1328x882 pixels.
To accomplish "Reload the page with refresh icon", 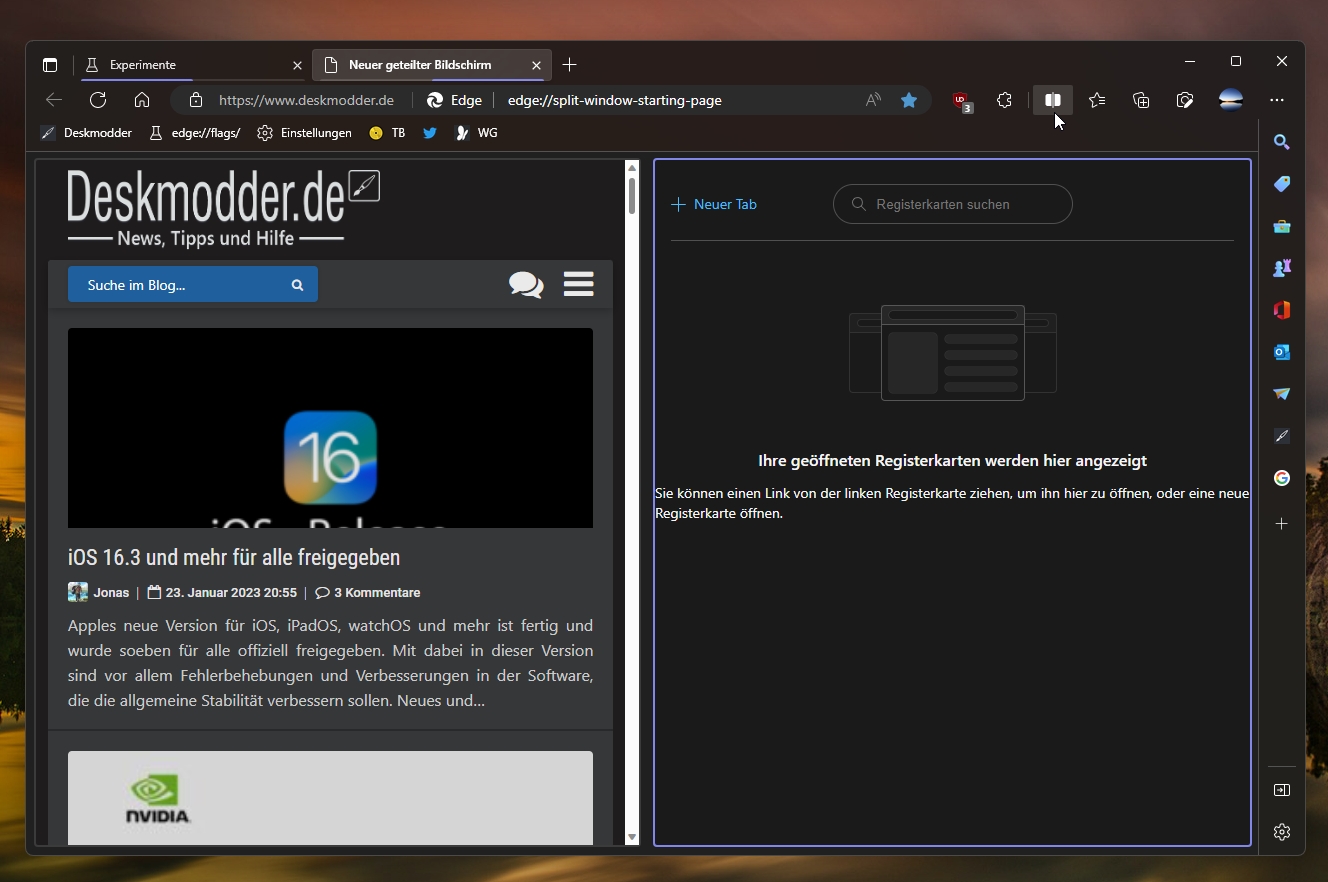I will [98, 100].
